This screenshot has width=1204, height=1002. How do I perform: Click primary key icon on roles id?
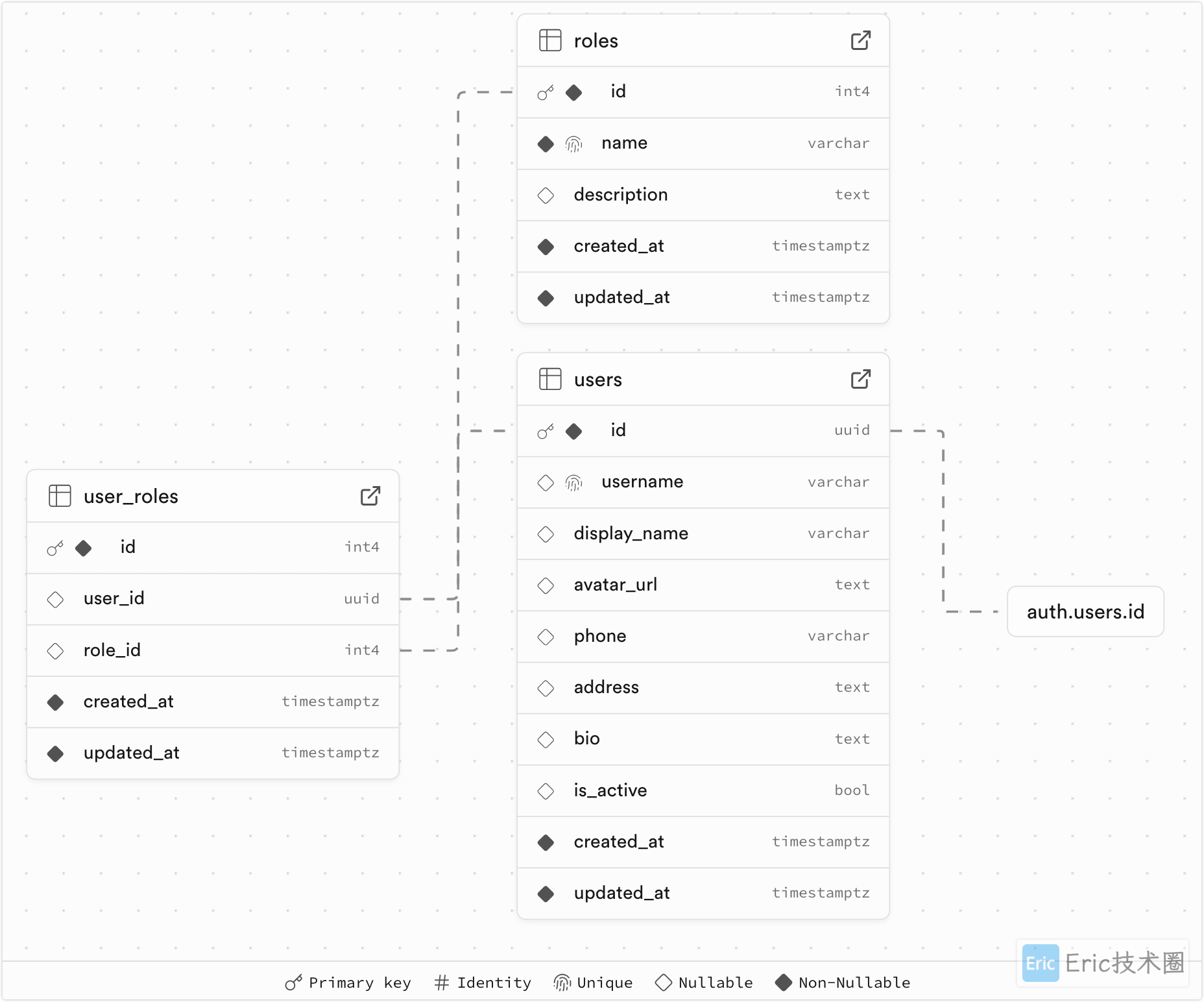click(x=546, y=92)
